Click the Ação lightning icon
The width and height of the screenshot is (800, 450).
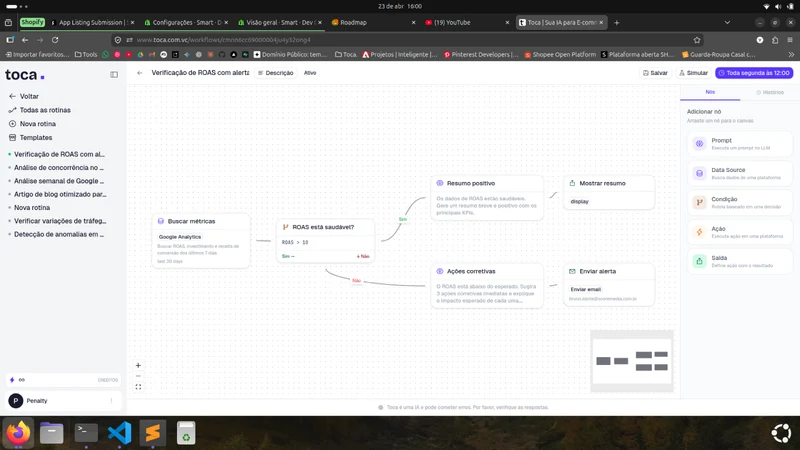coord(699,232)
